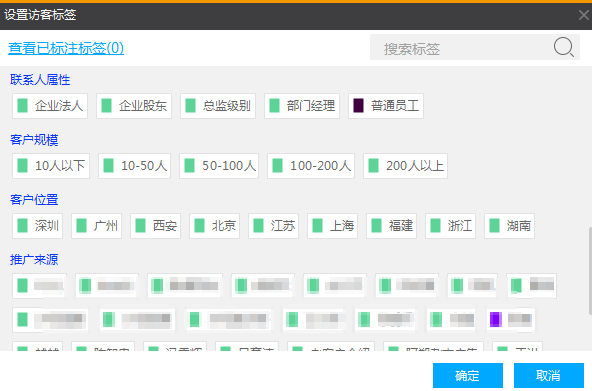Tag the visitor as 广州
This screenshot has height=391, width=592.
tap(97, 226)
